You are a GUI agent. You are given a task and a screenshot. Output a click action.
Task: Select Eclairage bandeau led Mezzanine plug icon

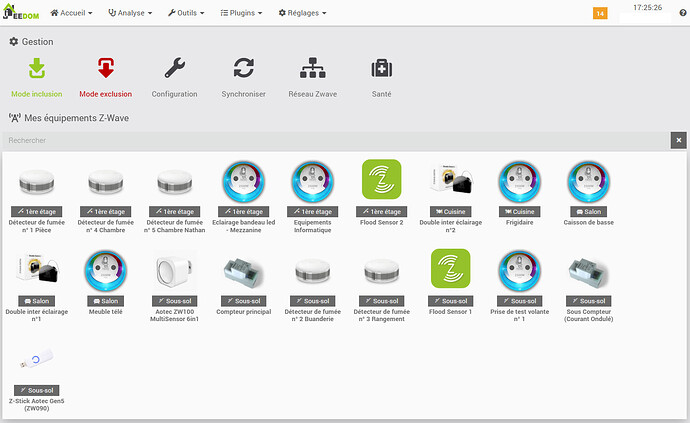coord(243,181)
